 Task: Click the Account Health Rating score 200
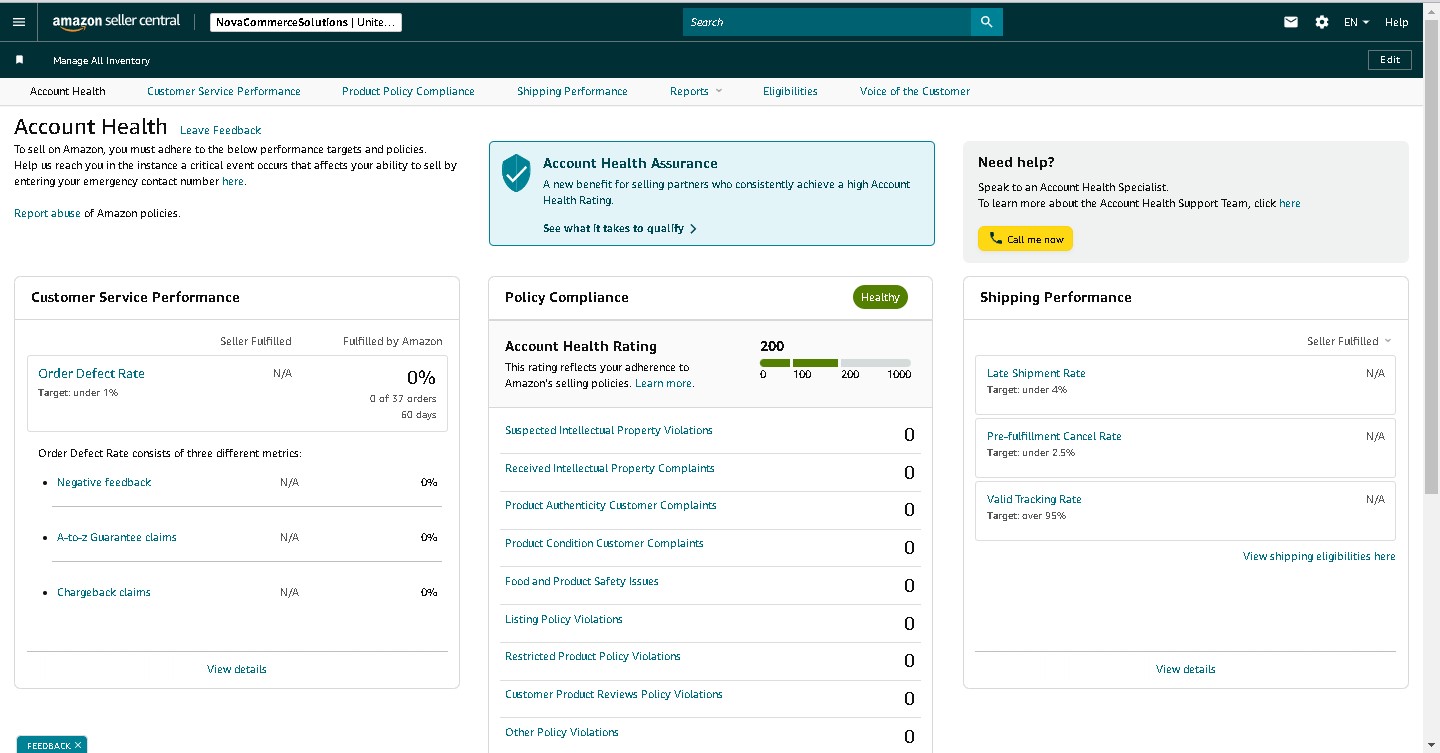pyautogui.click(x=772, y=346)
